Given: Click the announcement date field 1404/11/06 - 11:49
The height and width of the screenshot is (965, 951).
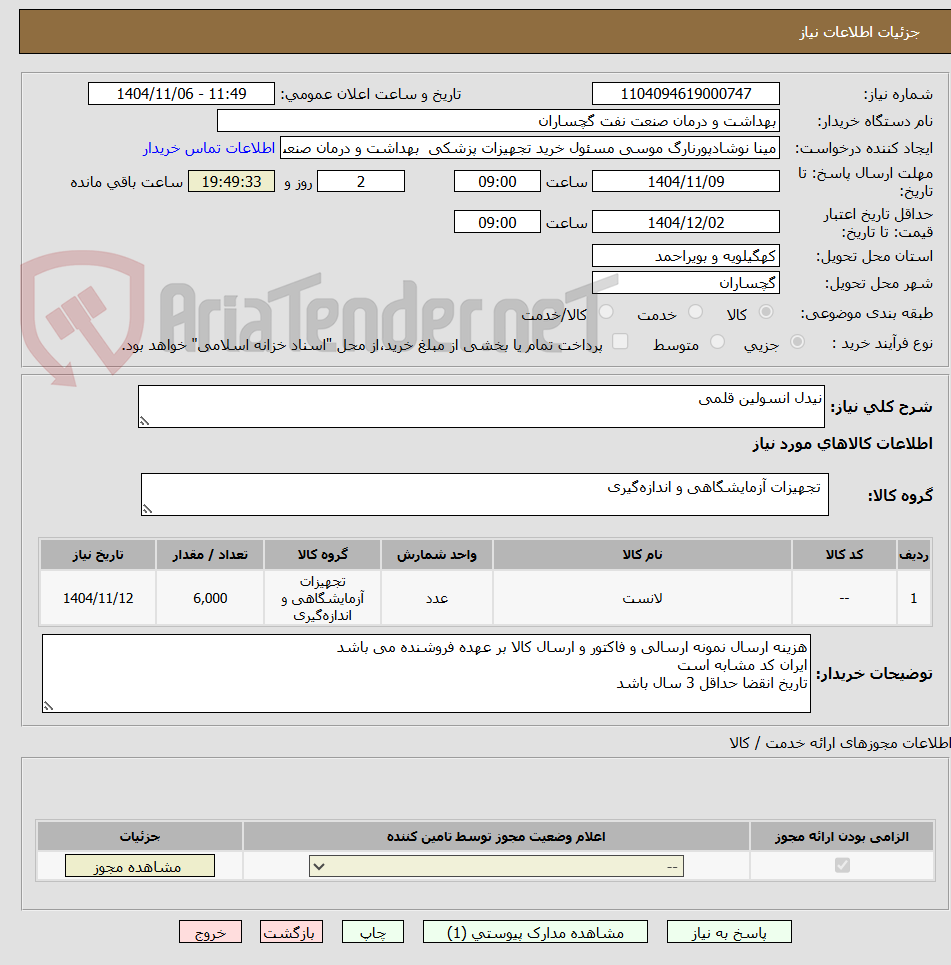Looking at the screenshot, I should coord(182,94).
